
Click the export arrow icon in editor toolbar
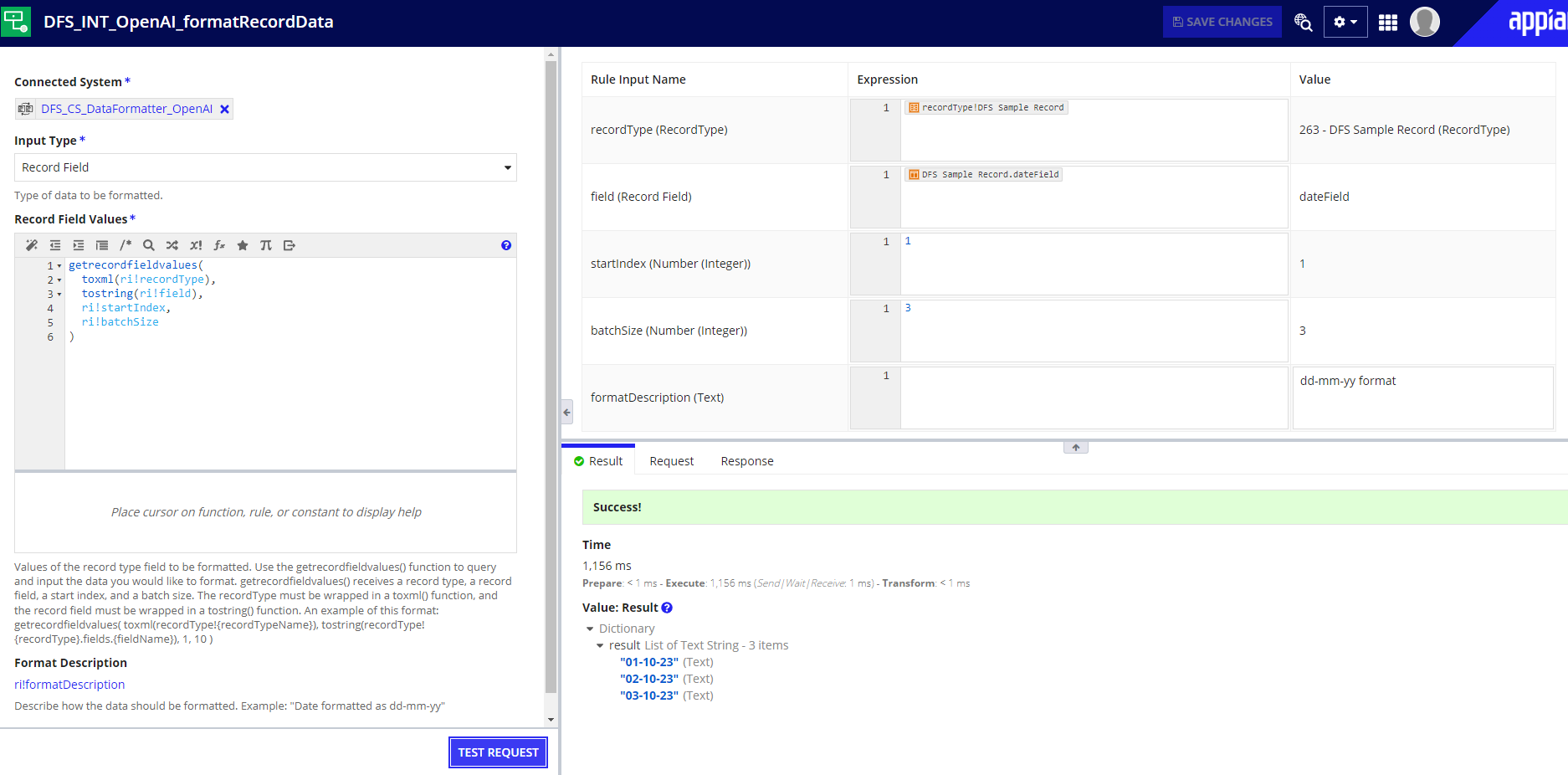point(290,245)
